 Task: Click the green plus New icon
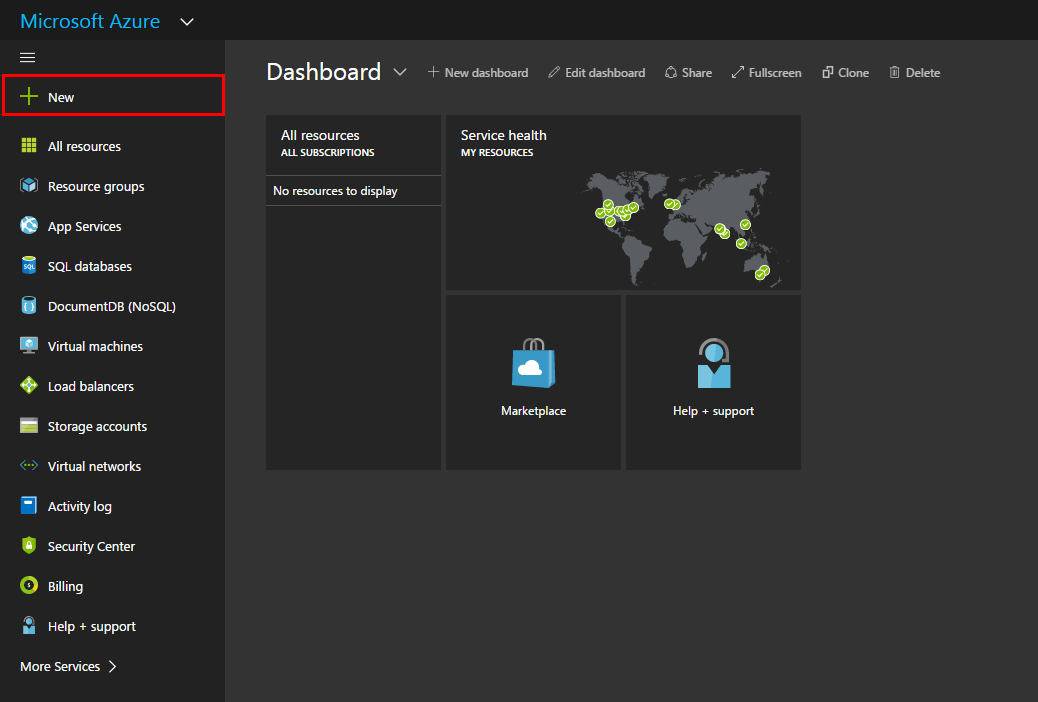point(28,97)
